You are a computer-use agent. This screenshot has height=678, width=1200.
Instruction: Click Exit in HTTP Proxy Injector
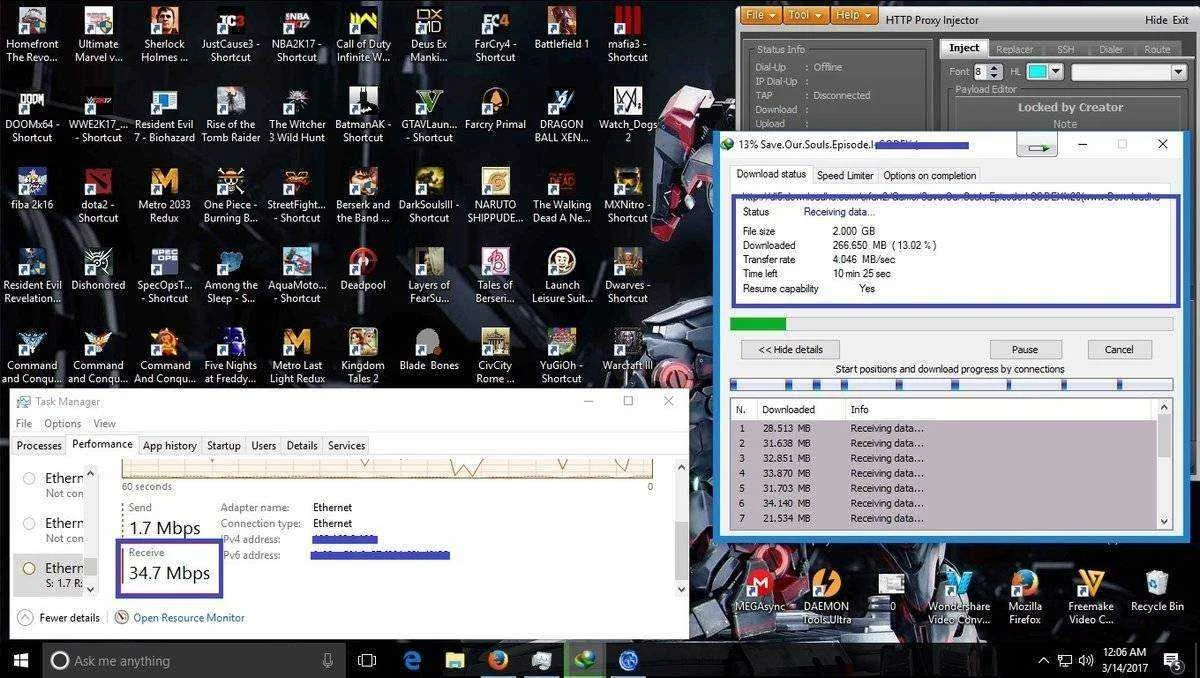1182,20
